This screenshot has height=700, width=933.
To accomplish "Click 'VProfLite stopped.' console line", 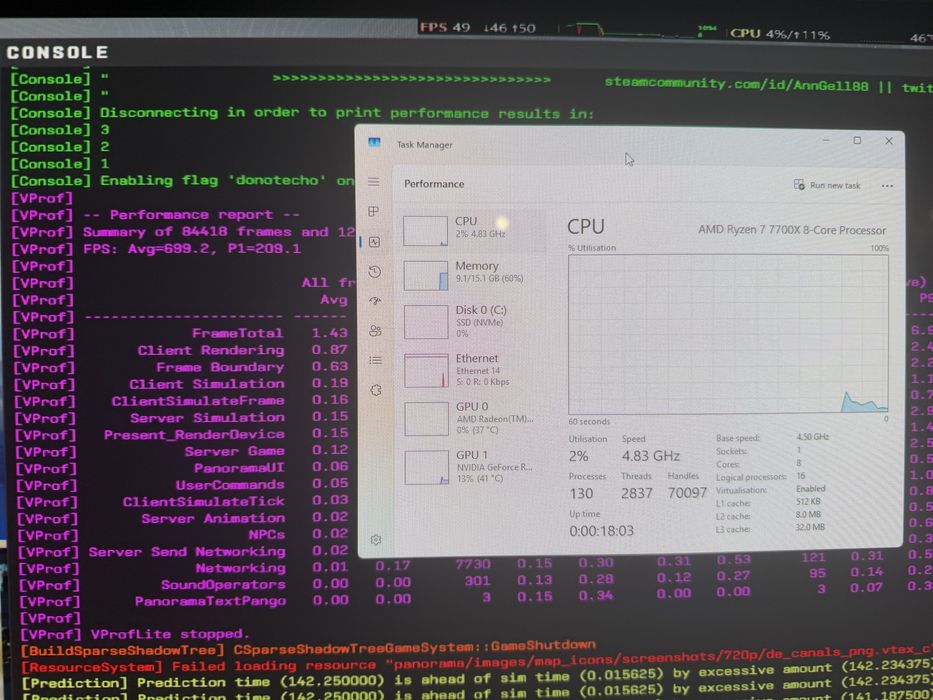I will click(170, 634).
